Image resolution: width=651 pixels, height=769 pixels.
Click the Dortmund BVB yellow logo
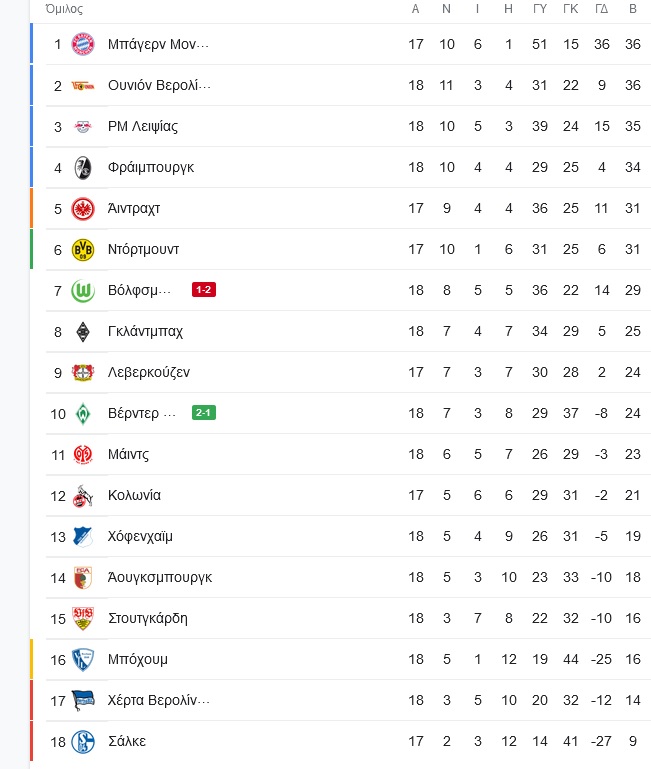tap(82, 250)
